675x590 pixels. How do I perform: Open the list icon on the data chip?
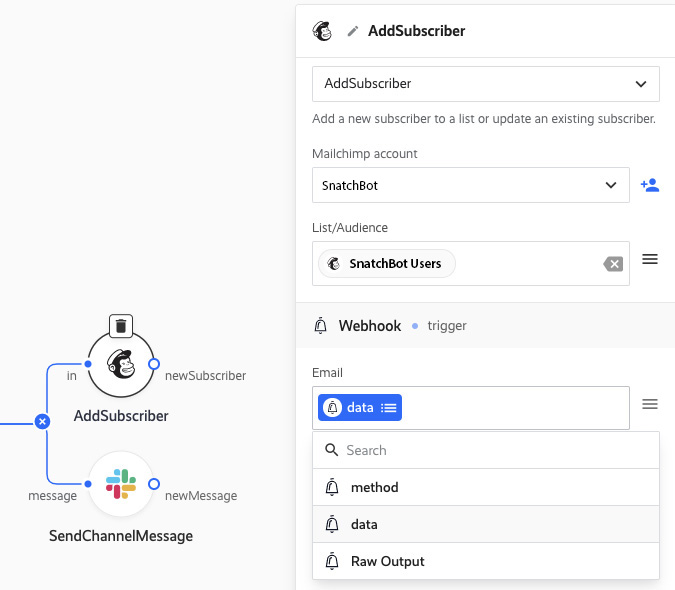[388, 408]
